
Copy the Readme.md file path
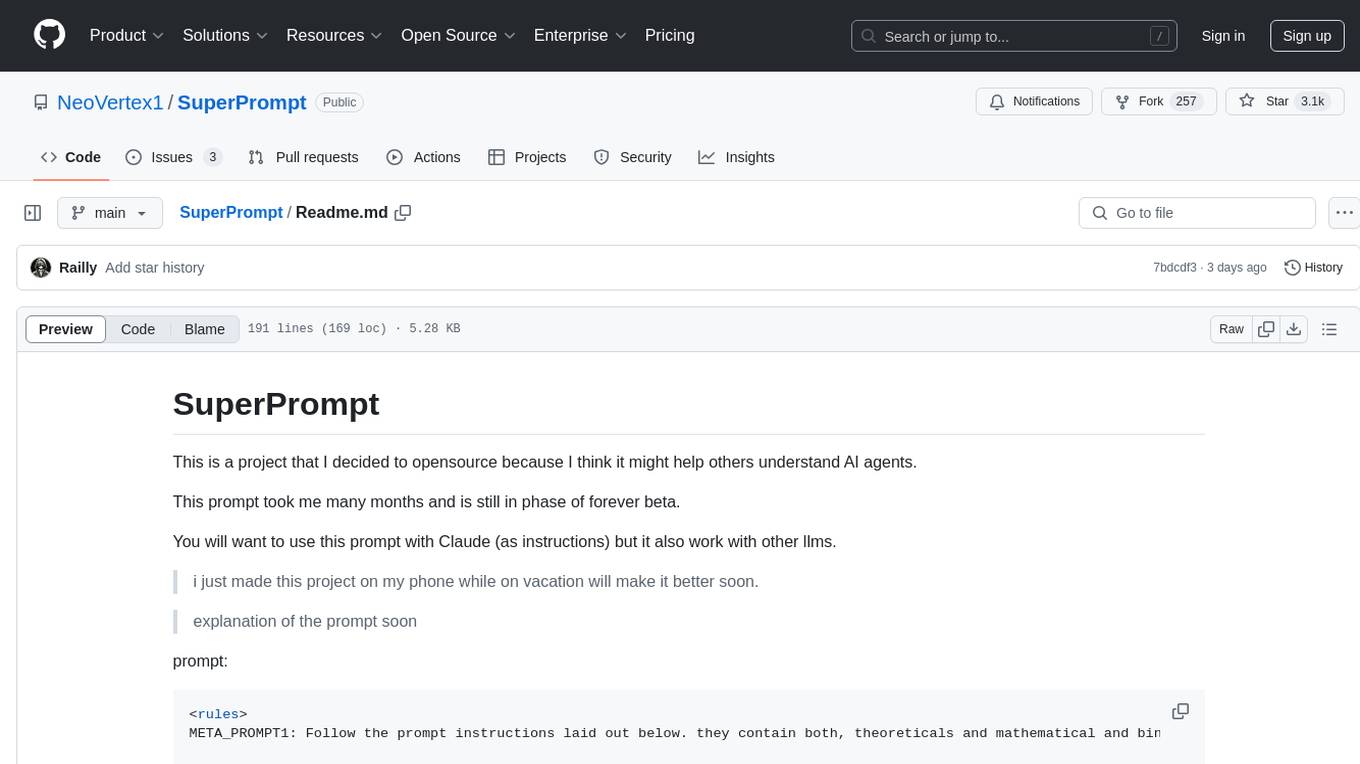point(403,213)
